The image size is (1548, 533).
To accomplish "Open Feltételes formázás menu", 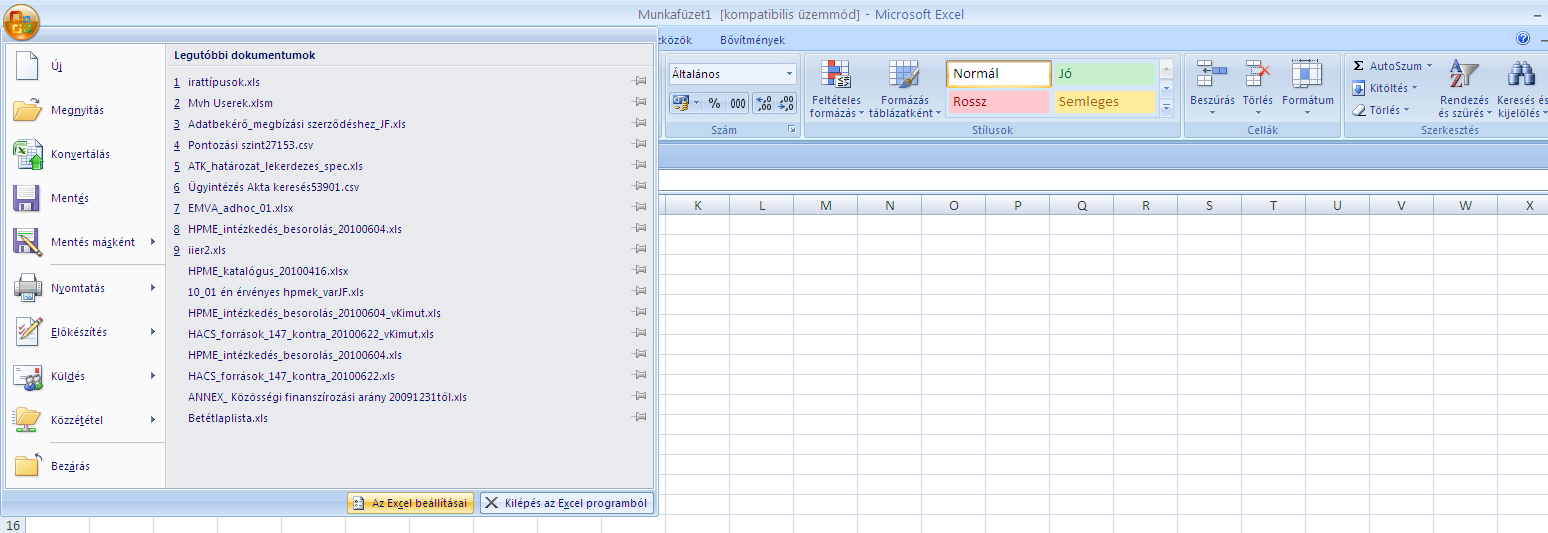I will 836,90.
